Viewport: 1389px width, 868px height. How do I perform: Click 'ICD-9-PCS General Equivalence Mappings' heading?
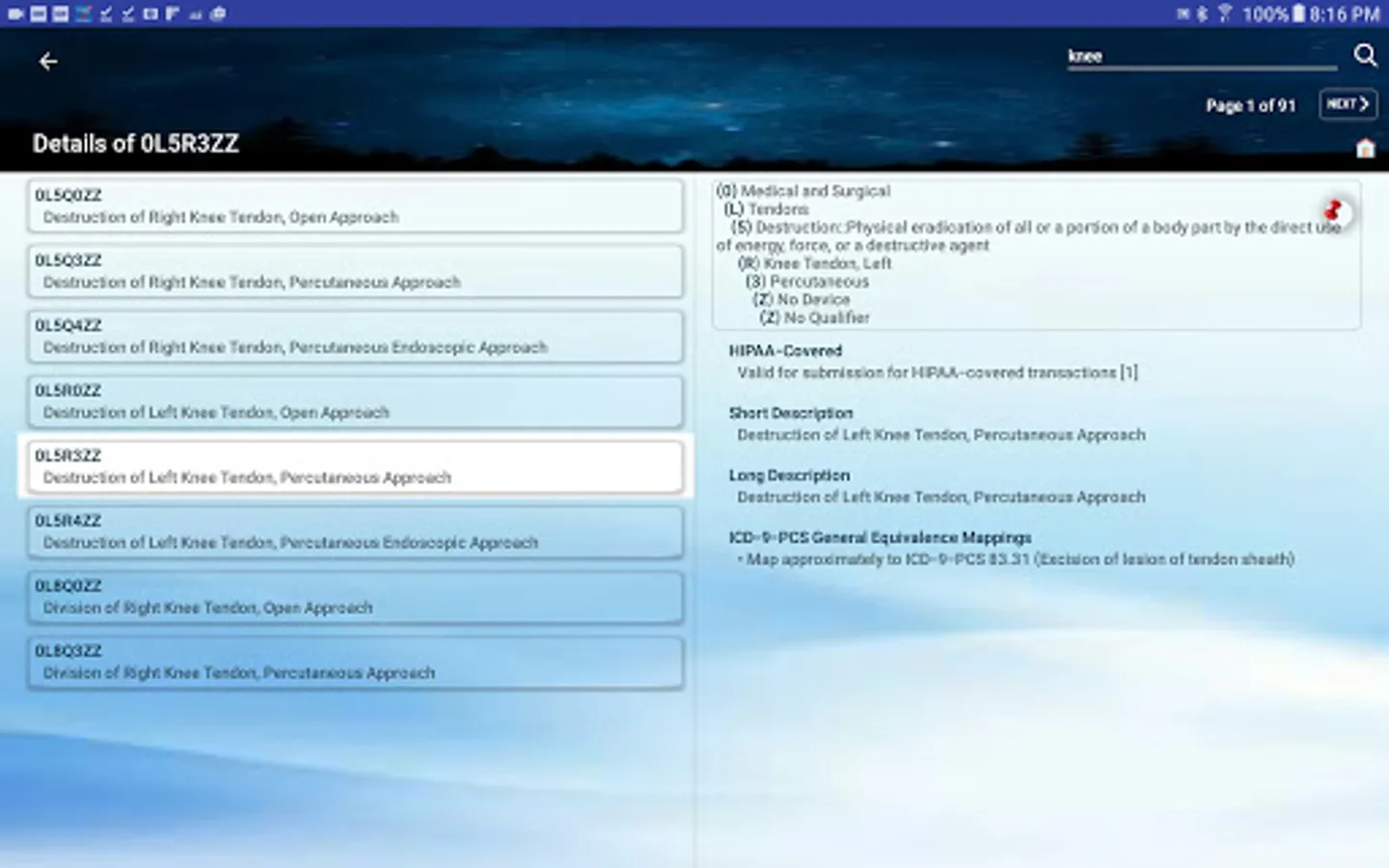click(880, 537)
